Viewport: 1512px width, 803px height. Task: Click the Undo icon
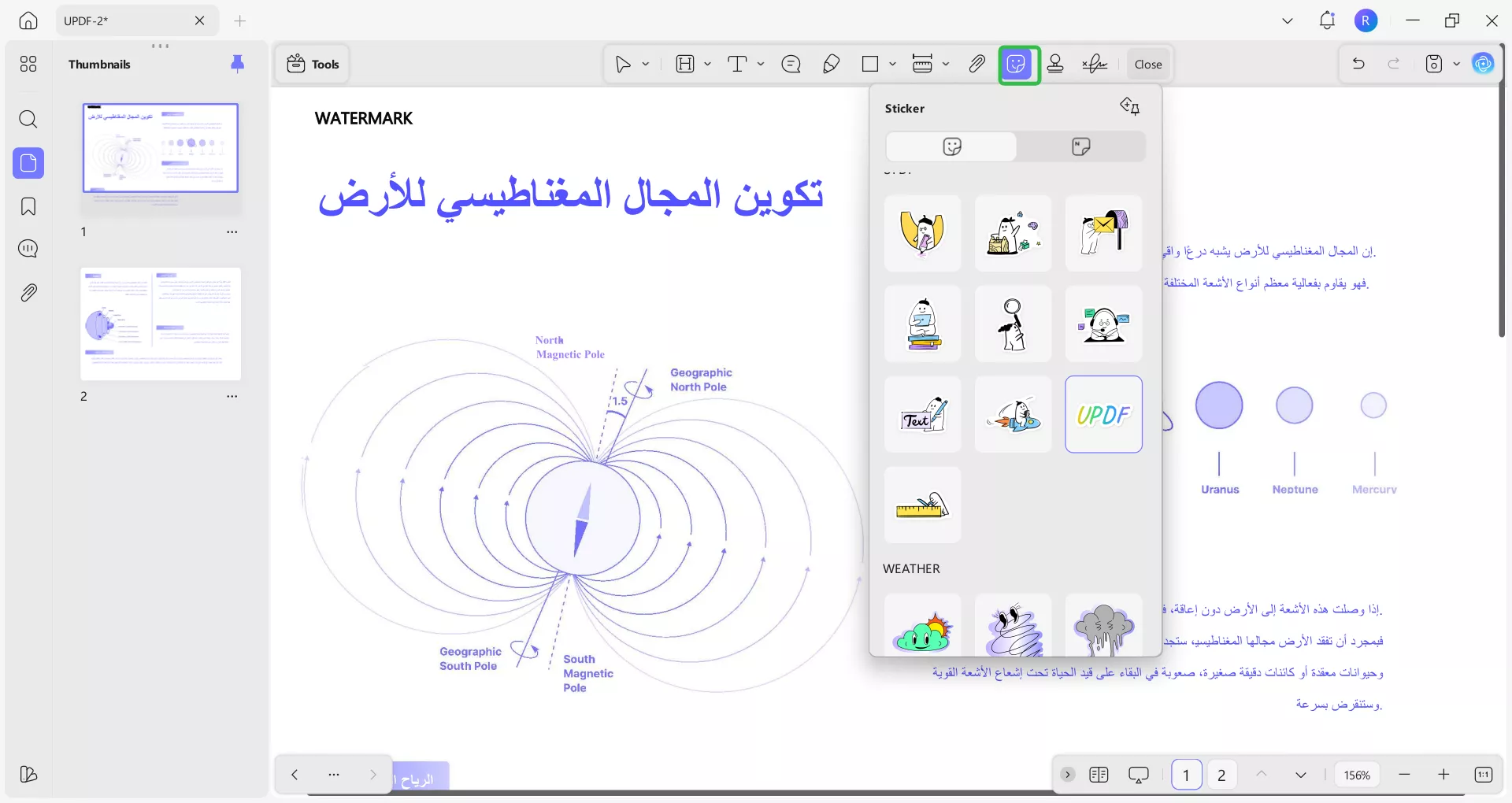click(x=1358, y=63)
